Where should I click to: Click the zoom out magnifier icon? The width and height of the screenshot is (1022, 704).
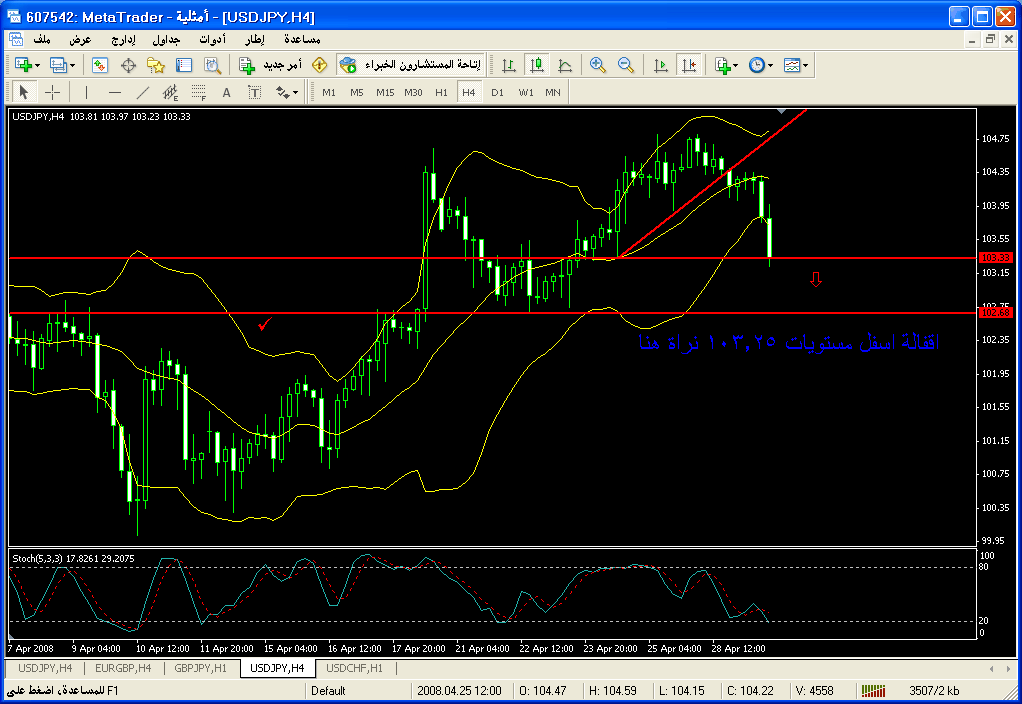[626, 65]
